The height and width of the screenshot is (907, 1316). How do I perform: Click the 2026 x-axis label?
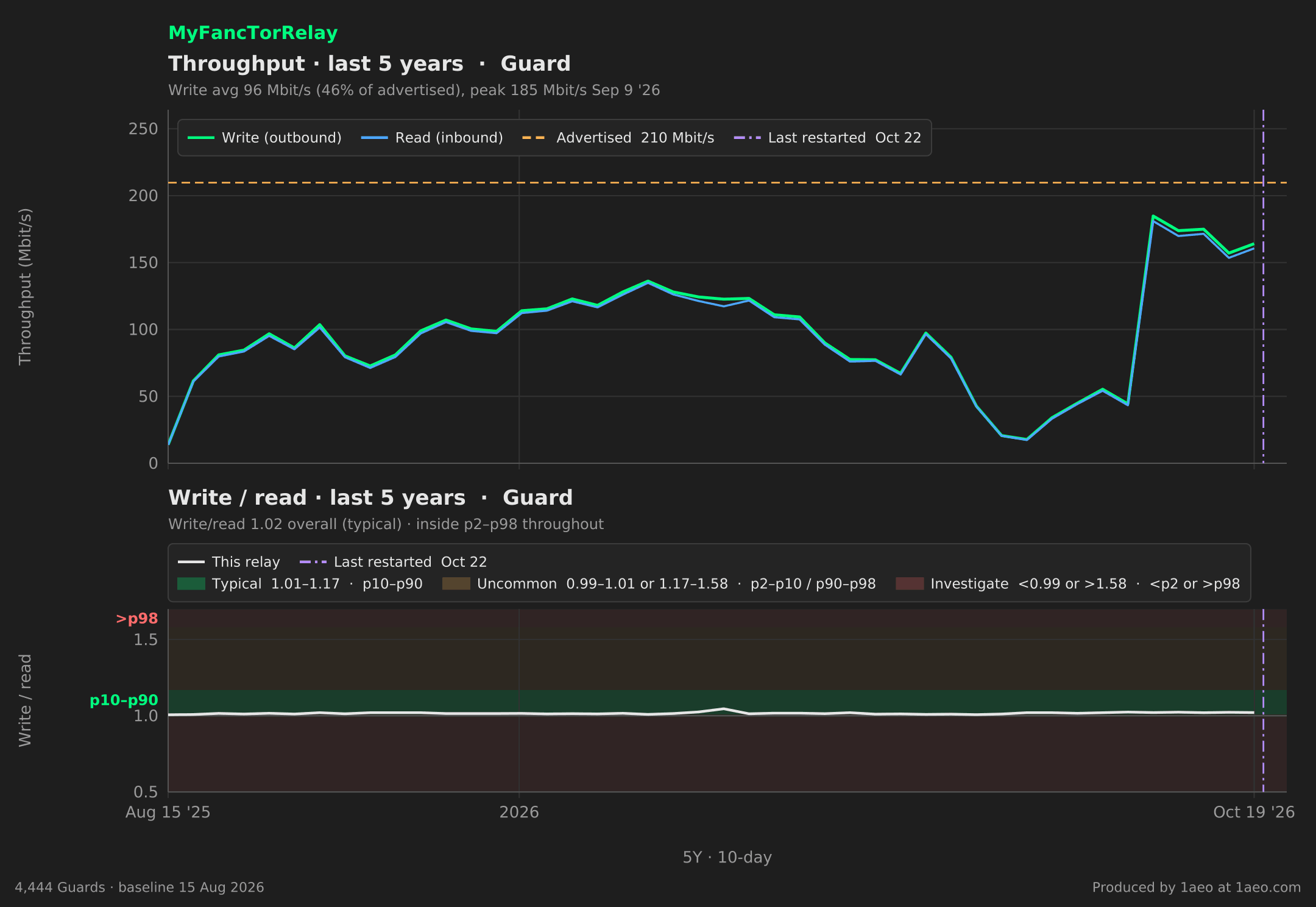[519, 813]
